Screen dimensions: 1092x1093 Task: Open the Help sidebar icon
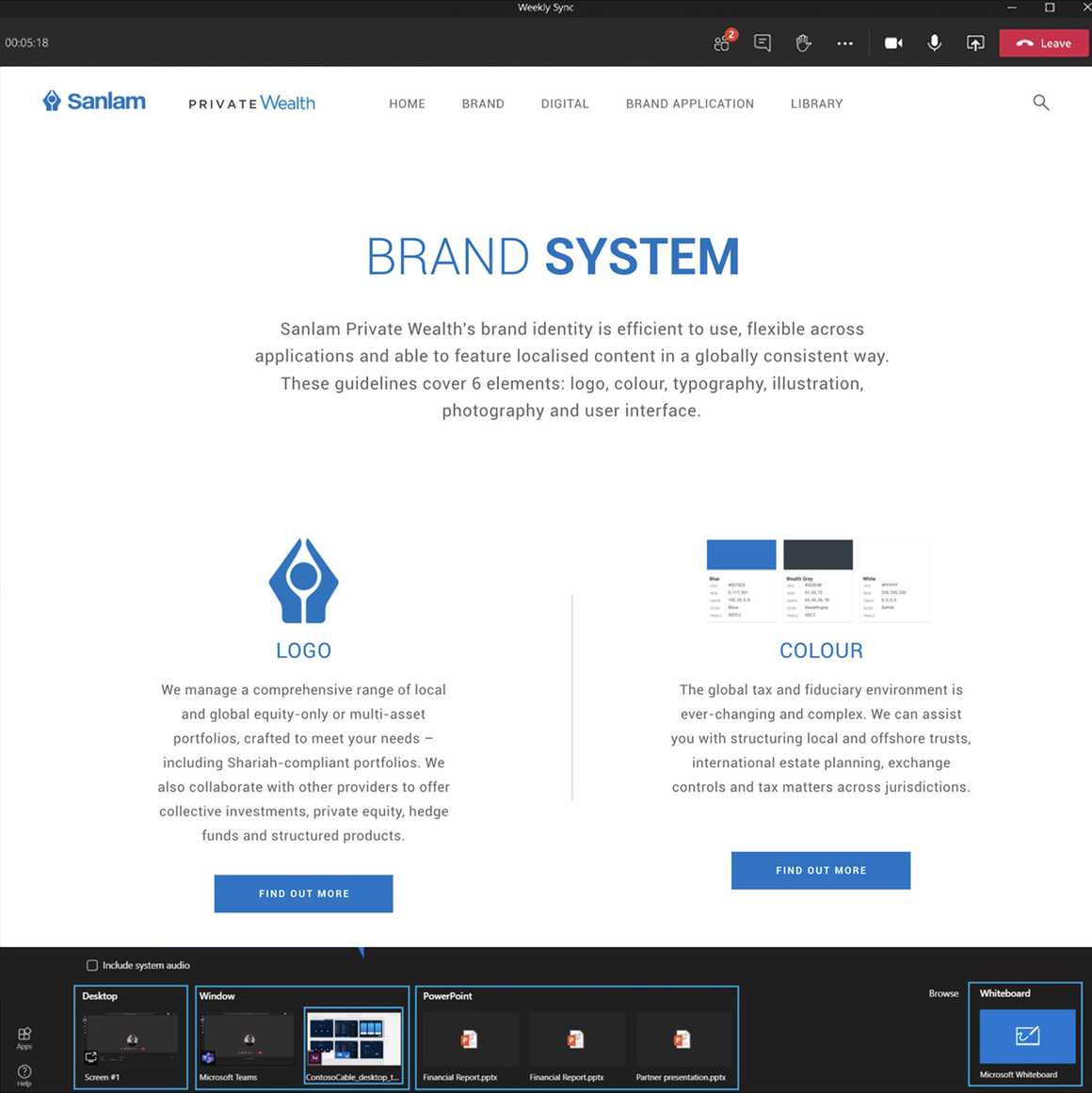pyautogui.click(x=24, y=1075)
